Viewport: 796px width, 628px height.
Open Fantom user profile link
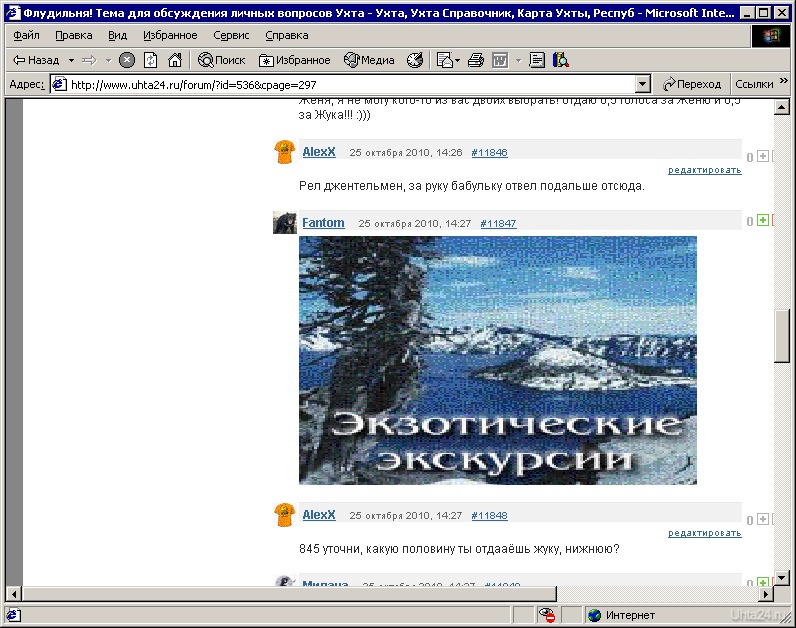323,223
